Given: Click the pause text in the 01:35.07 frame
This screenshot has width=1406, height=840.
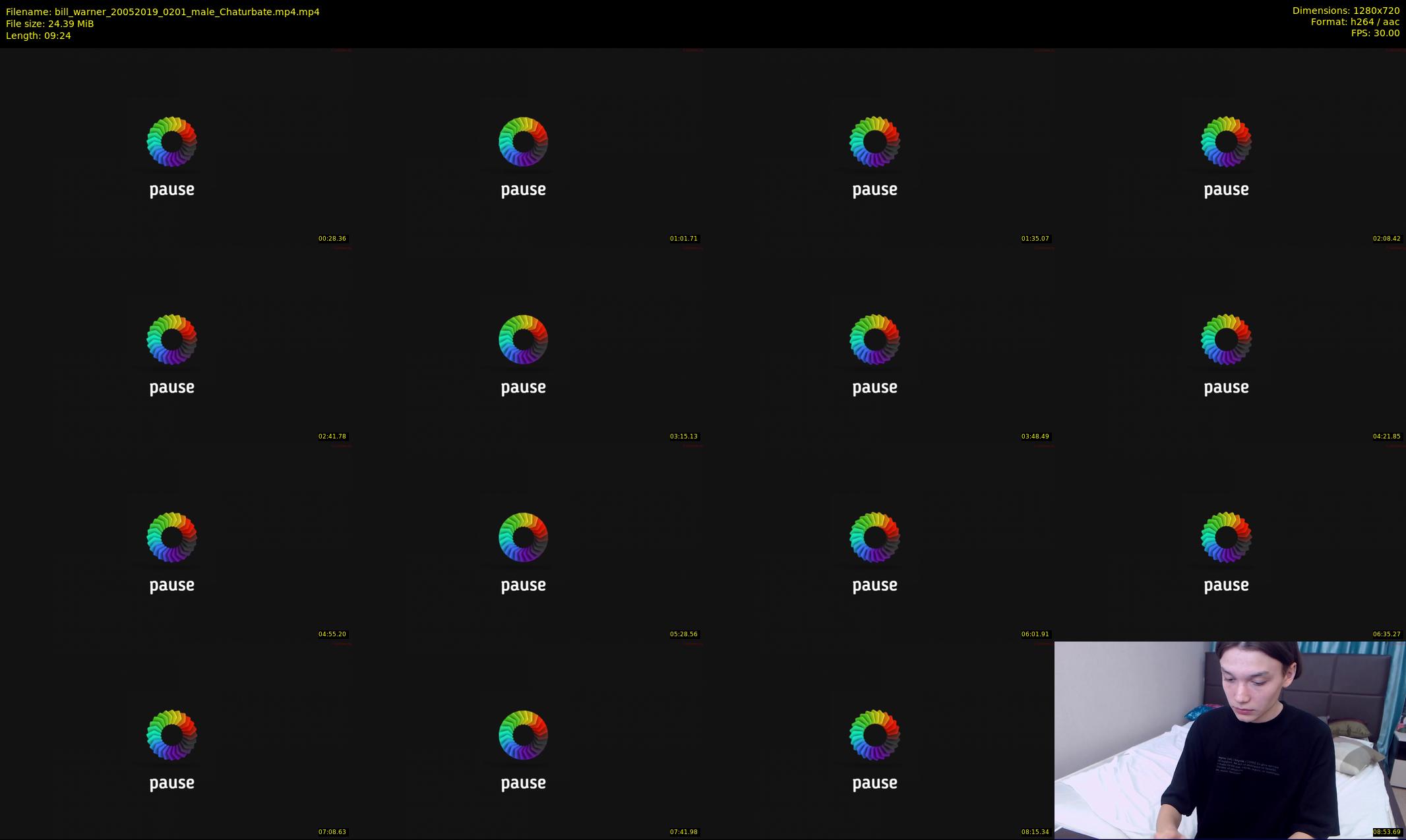Looking at the screenshot, I should pyautogui.click(x=874, y=190).
